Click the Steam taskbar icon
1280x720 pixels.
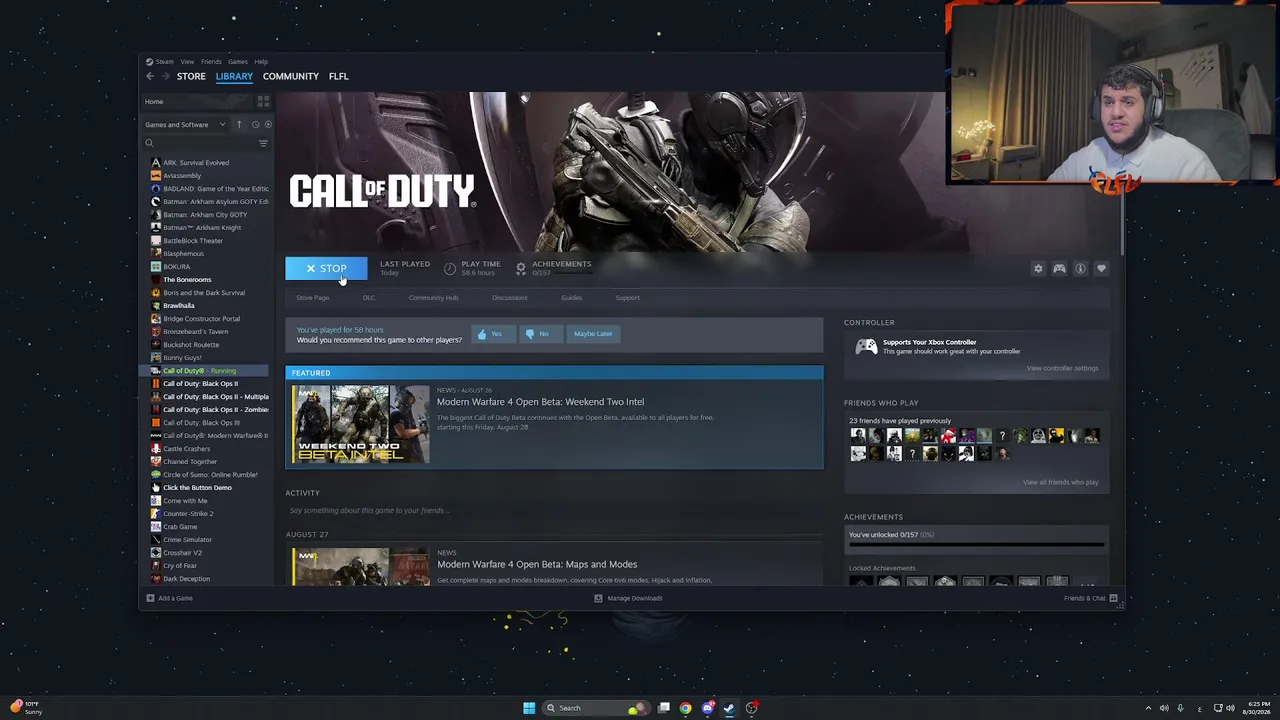click(x=729, y=708)
